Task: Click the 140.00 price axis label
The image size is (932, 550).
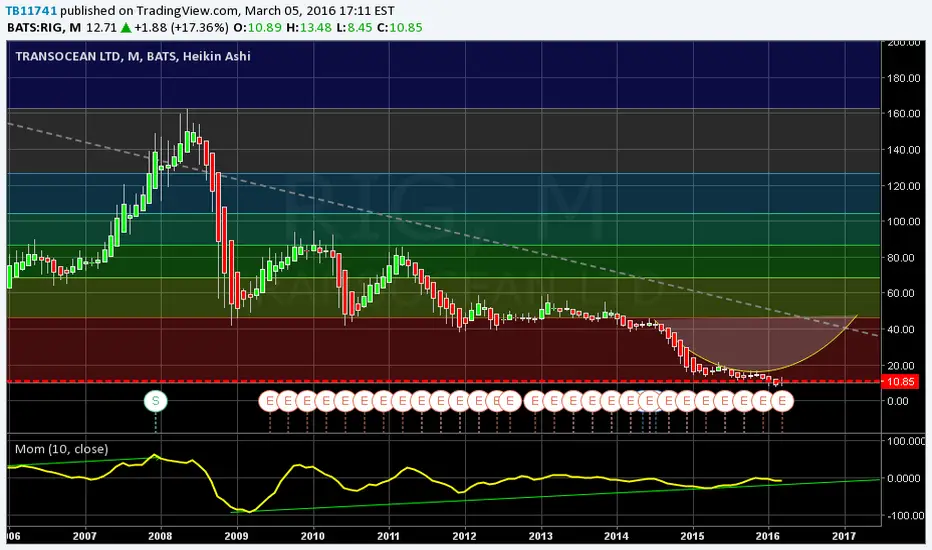Action: pyautogui.click(x=904, y=150)
